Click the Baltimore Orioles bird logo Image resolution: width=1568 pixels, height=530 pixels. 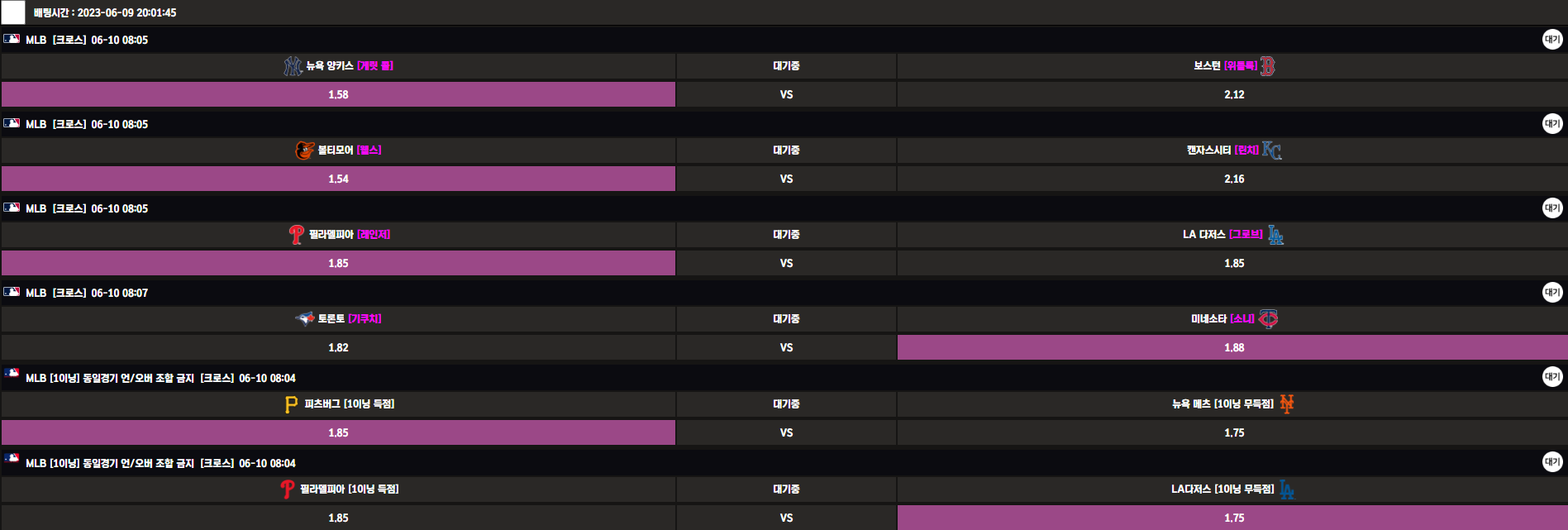(x=304, y=150)
